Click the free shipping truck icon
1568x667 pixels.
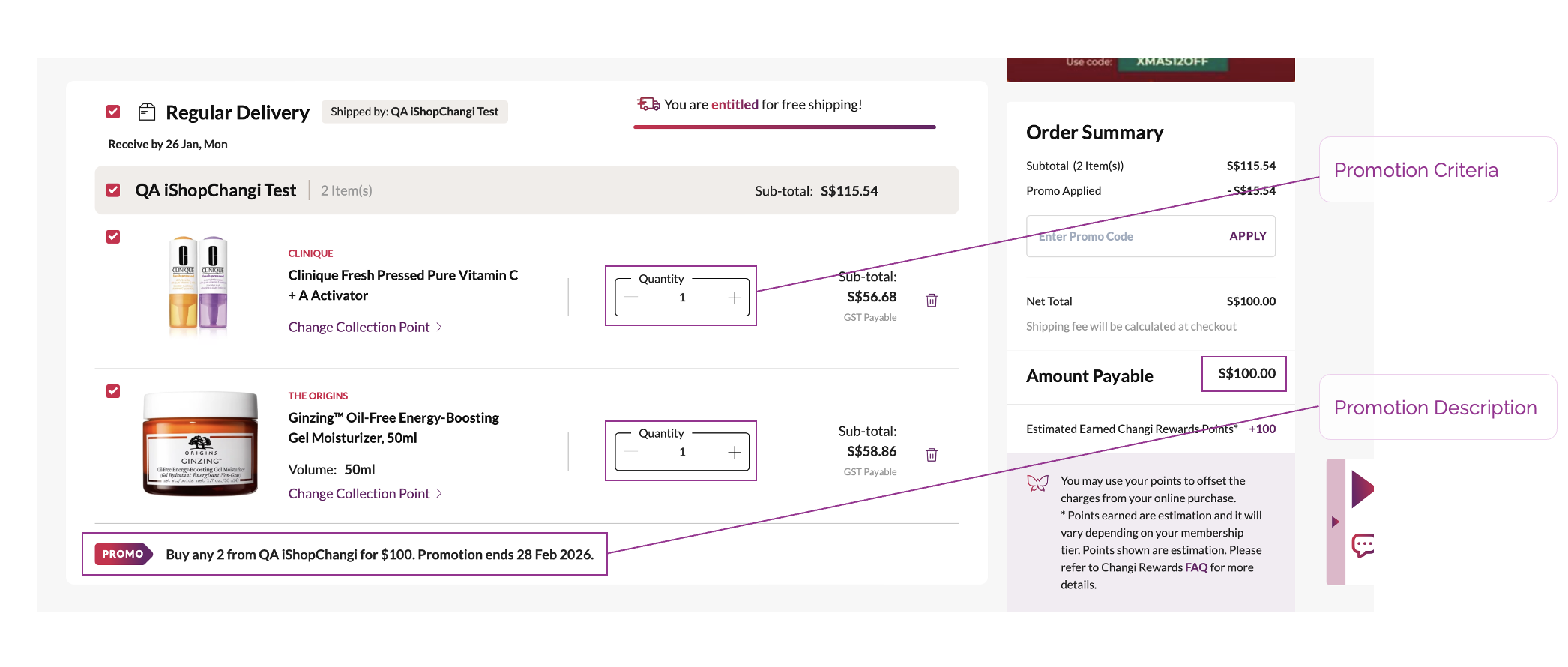[648, 104]
